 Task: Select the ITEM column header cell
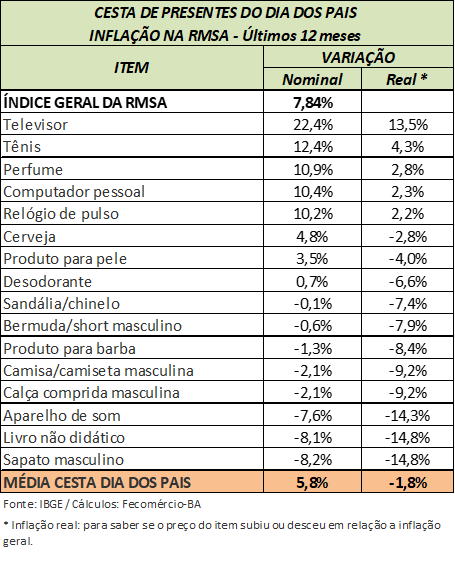pos(132,68)
